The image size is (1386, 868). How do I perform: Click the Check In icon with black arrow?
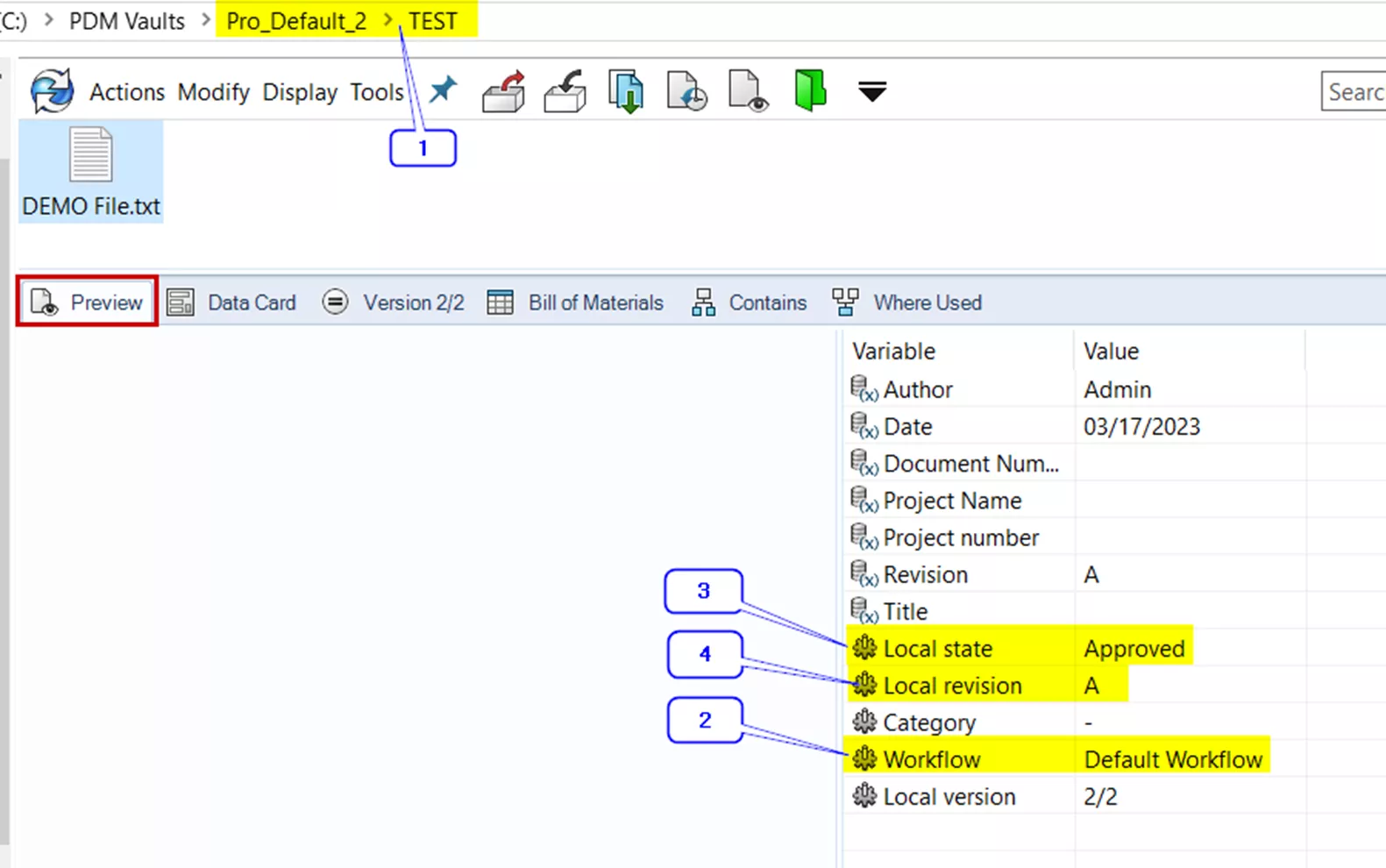pyautogui.click(x=565, y=91)
